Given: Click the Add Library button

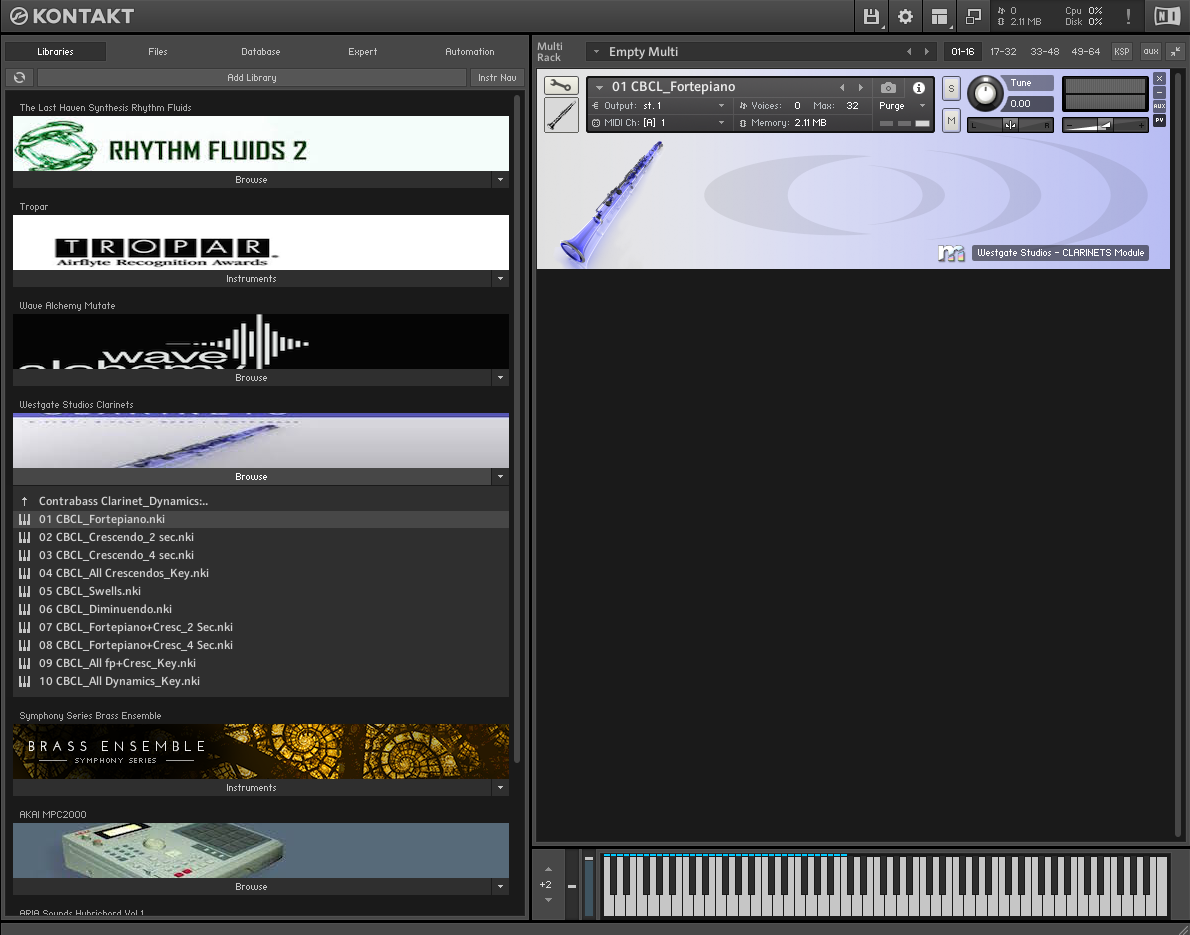Looking at the screenshot, I should tap(252, 77).
